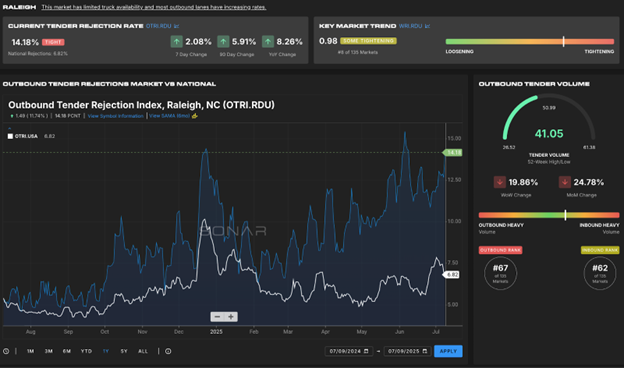Click the 41.05 tender volume value

click(549, 134)
